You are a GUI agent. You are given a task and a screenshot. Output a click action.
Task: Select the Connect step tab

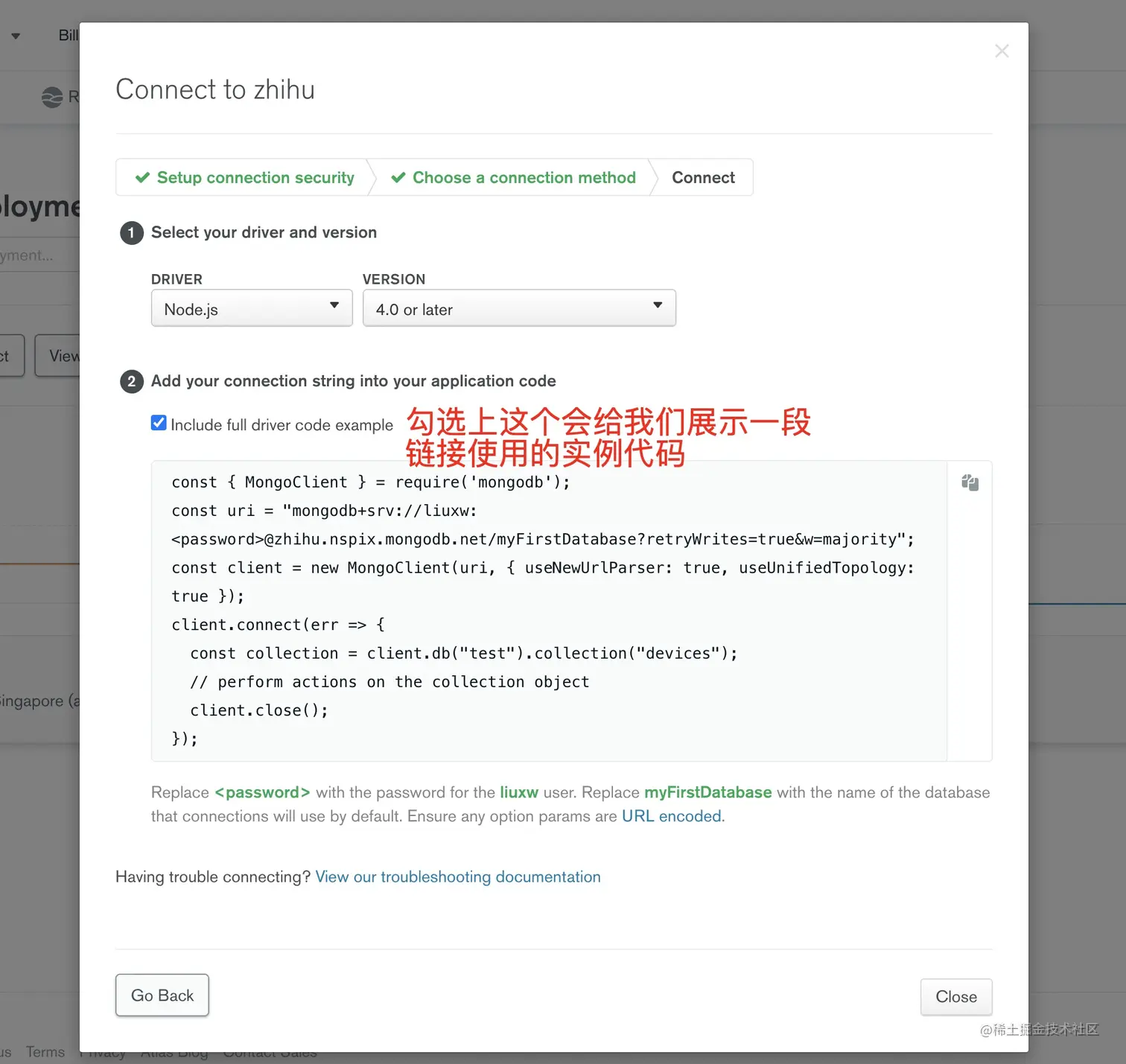pos(702,177)
